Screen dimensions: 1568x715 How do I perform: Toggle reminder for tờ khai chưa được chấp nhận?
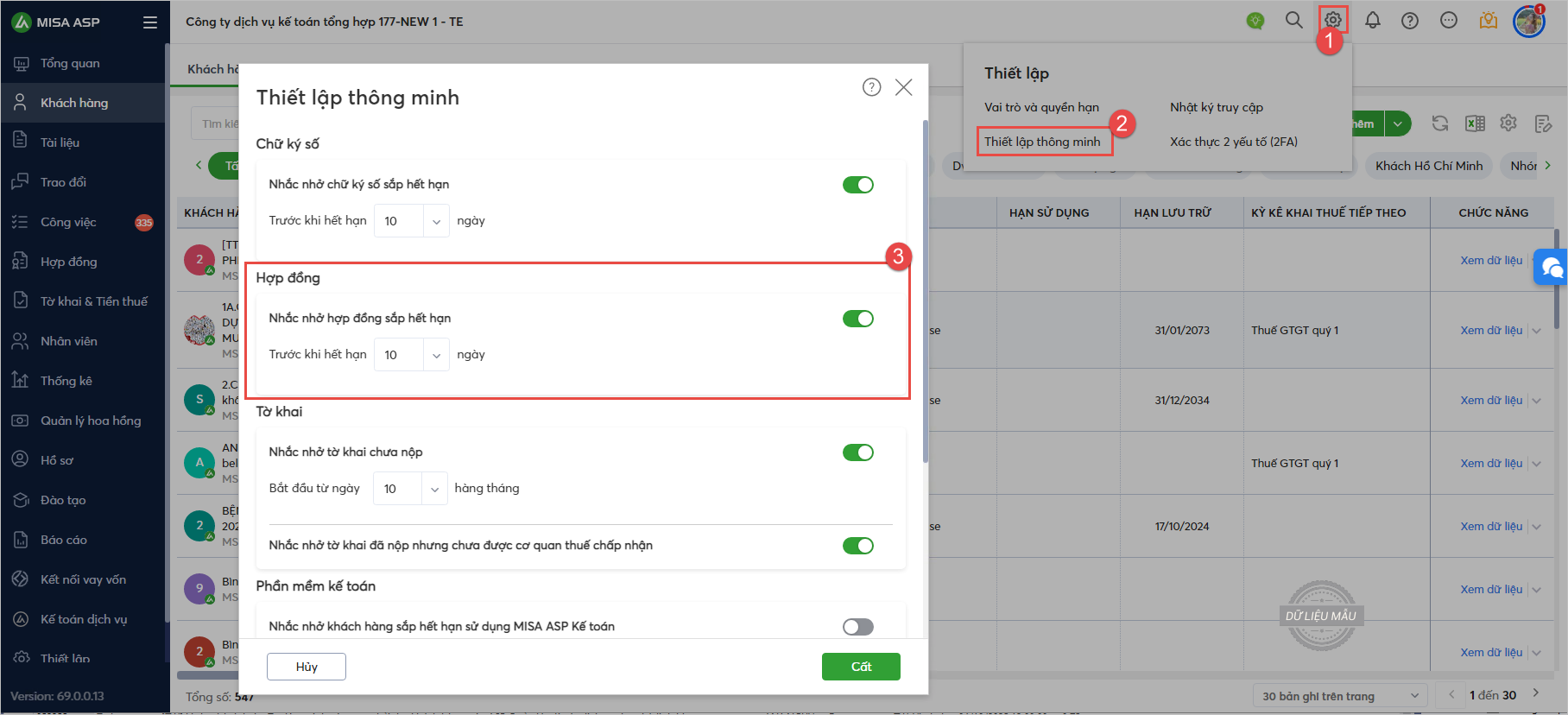coord(858,546)
